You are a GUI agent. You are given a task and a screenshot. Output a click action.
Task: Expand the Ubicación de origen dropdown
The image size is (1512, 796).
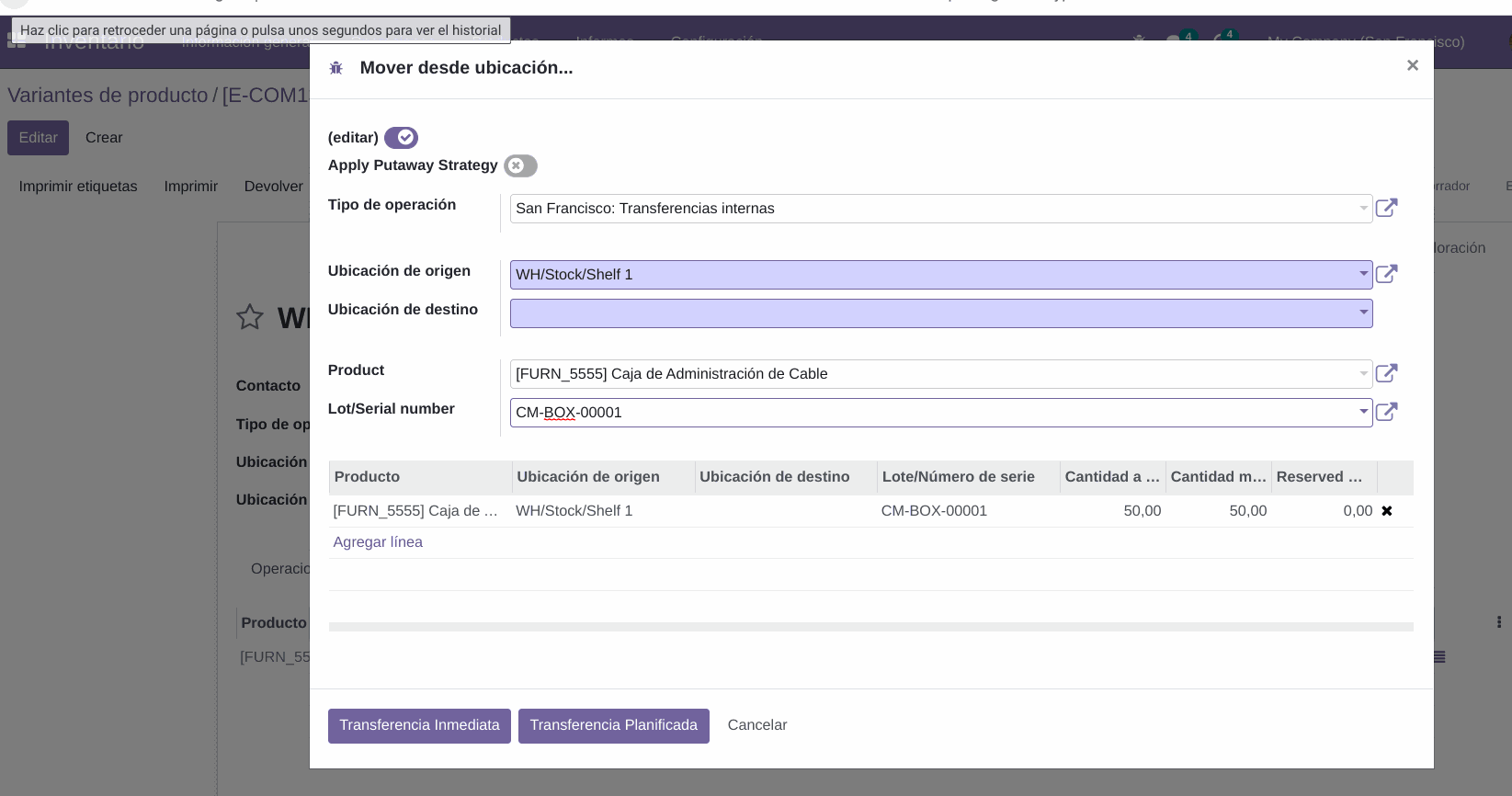1363,275
